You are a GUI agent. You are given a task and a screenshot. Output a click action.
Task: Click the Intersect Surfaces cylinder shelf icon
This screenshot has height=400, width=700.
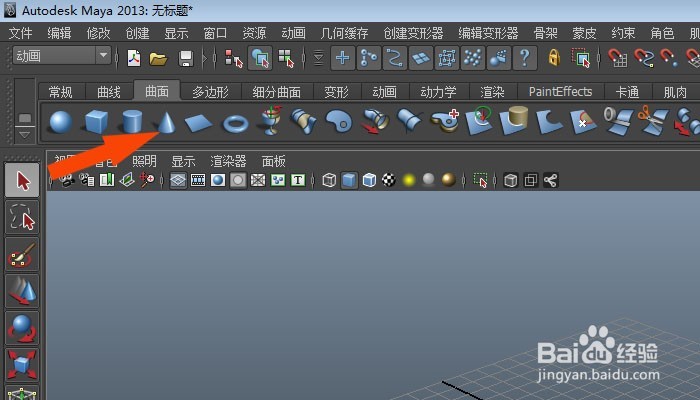pyautogui.click(x=514, y=121)
